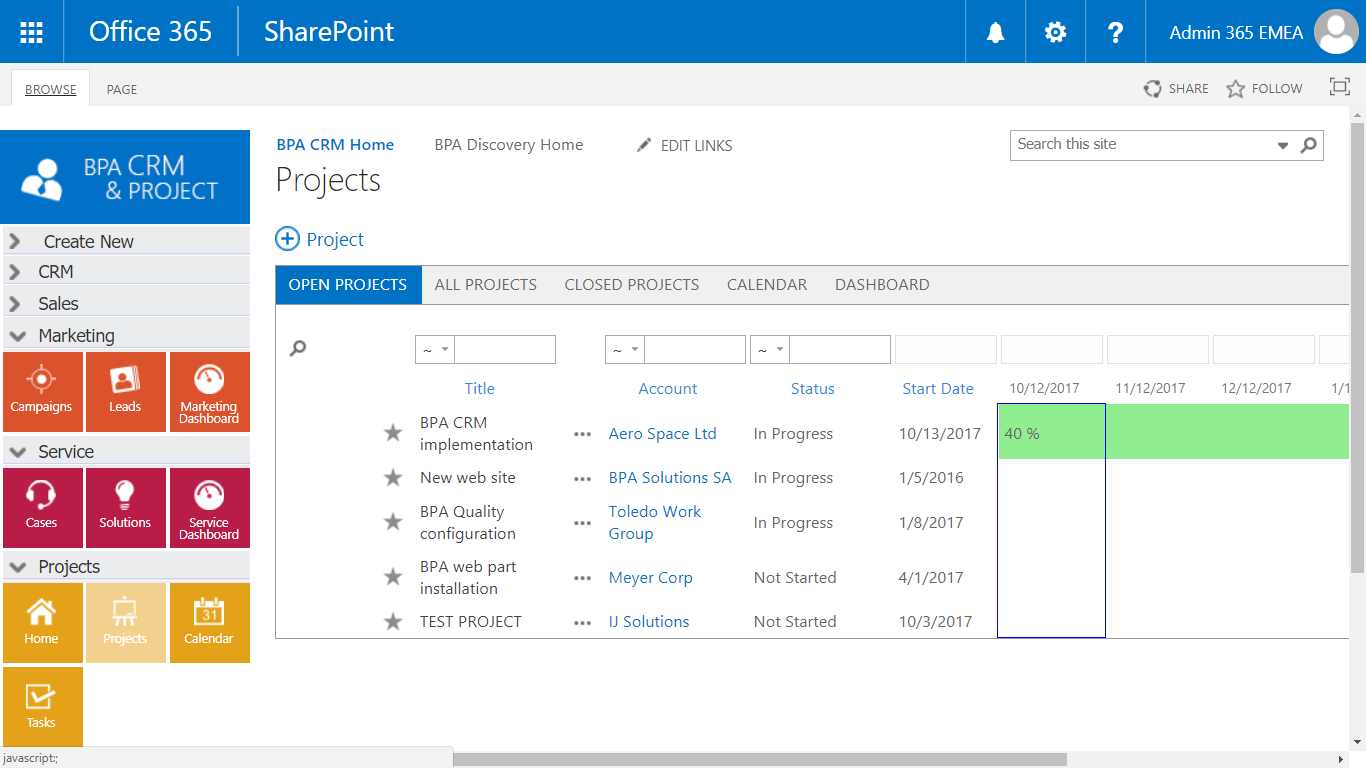
Task: Toggle focus on content mode icon
Action: click(1340, 87)
